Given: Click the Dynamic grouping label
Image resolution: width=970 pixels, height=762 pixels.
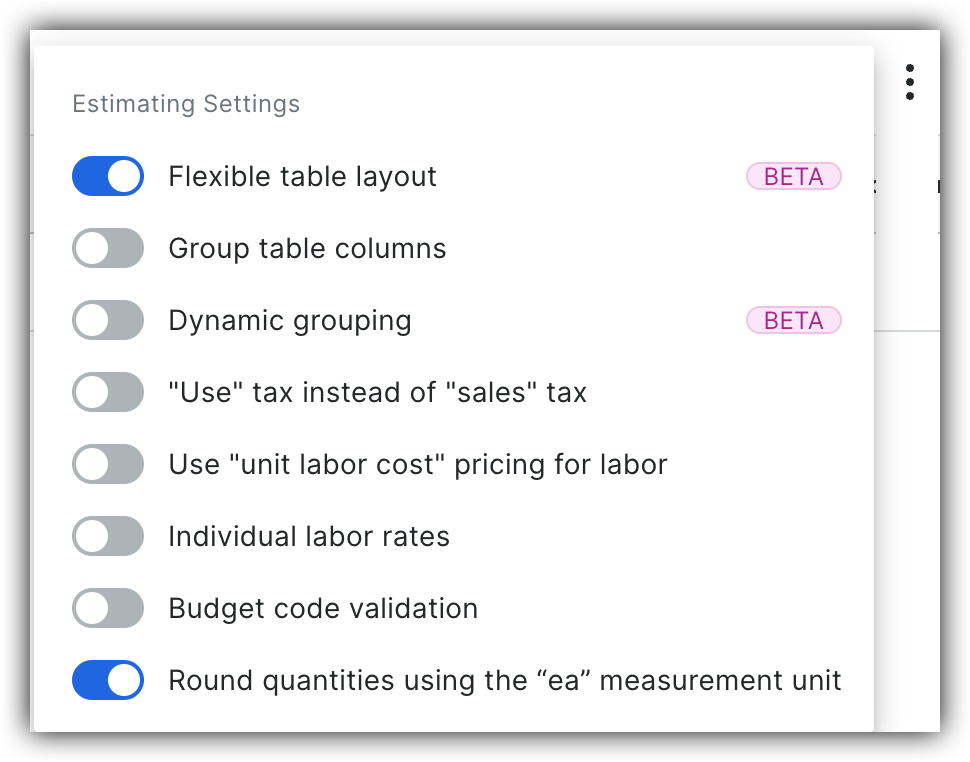Looking at the screenshot, I should [290, 320].
